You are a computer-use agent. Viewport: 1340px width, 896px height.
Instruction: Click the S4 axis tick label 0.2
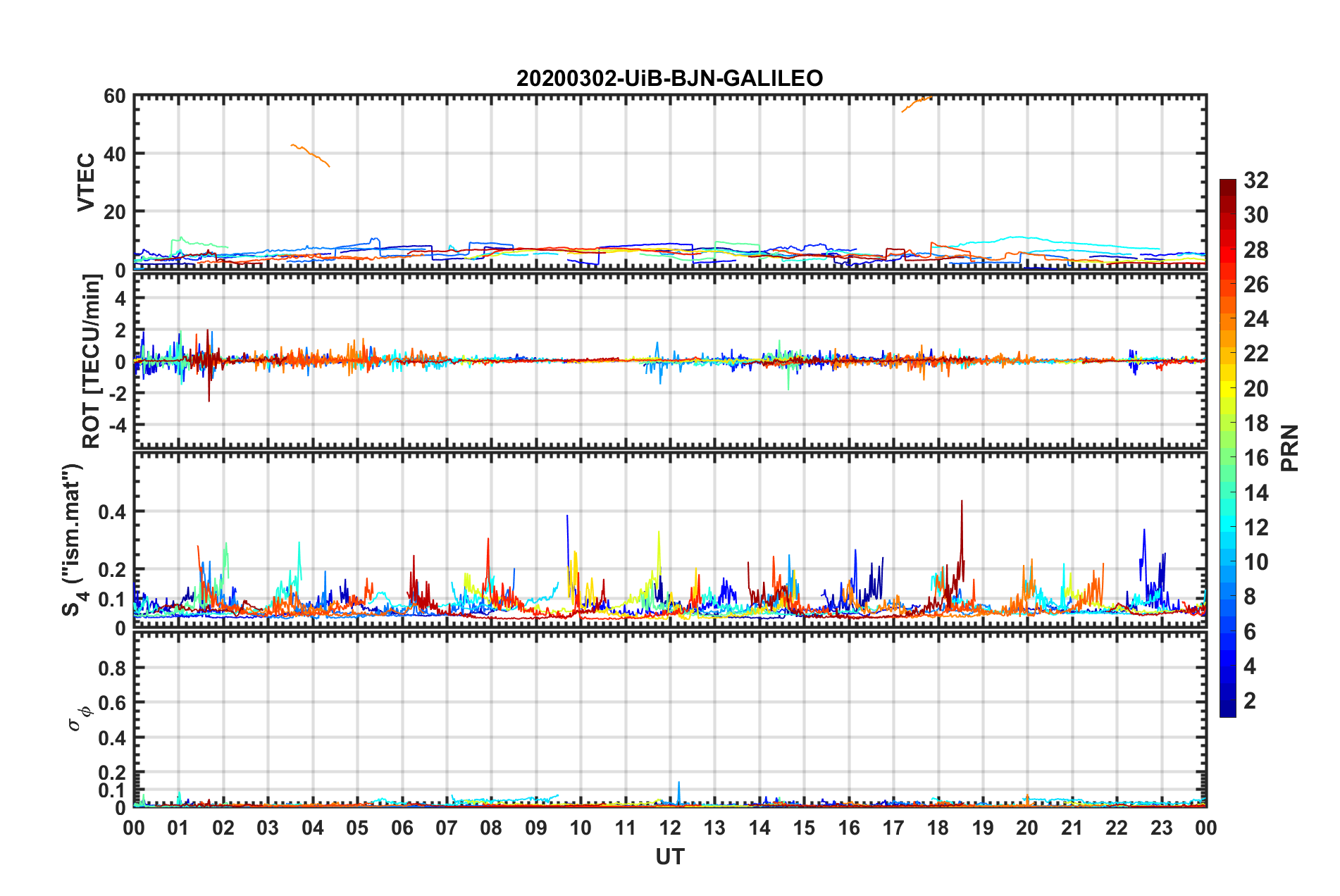tap(113, 570)
